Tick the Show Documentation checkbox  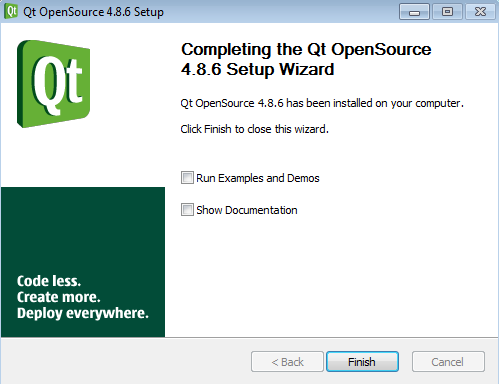click(x=187, y=210)
